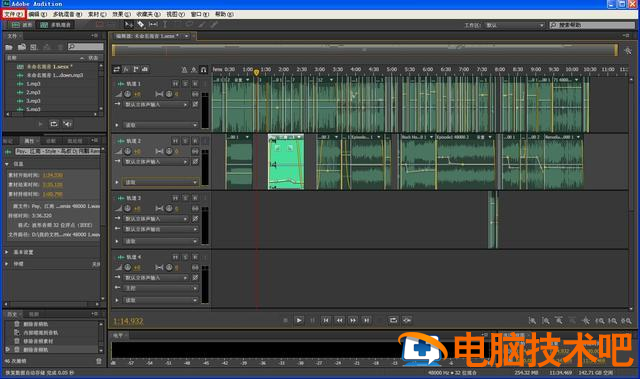Select the Time Selection tool

point(165,25)
